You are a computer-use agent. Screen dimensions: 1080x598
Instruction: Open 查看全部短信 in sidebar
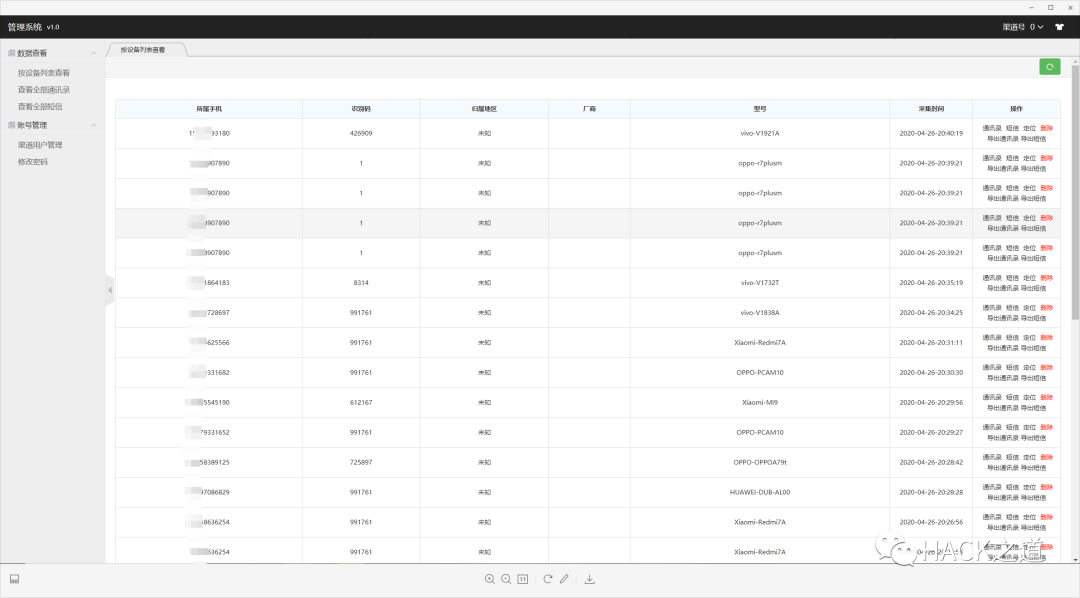point(40,106)
